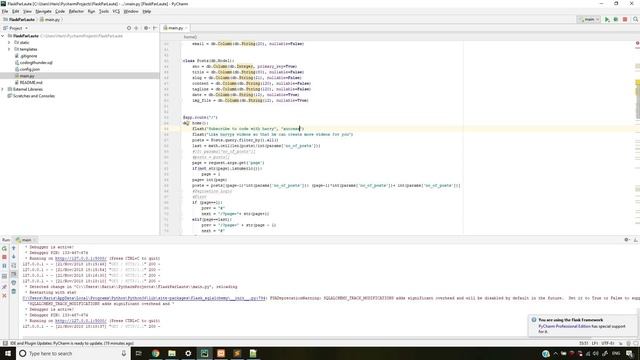This screenshot has width=640, height=360.
Task: Close the Run panel with X icon
Action: tap(4, 296)
